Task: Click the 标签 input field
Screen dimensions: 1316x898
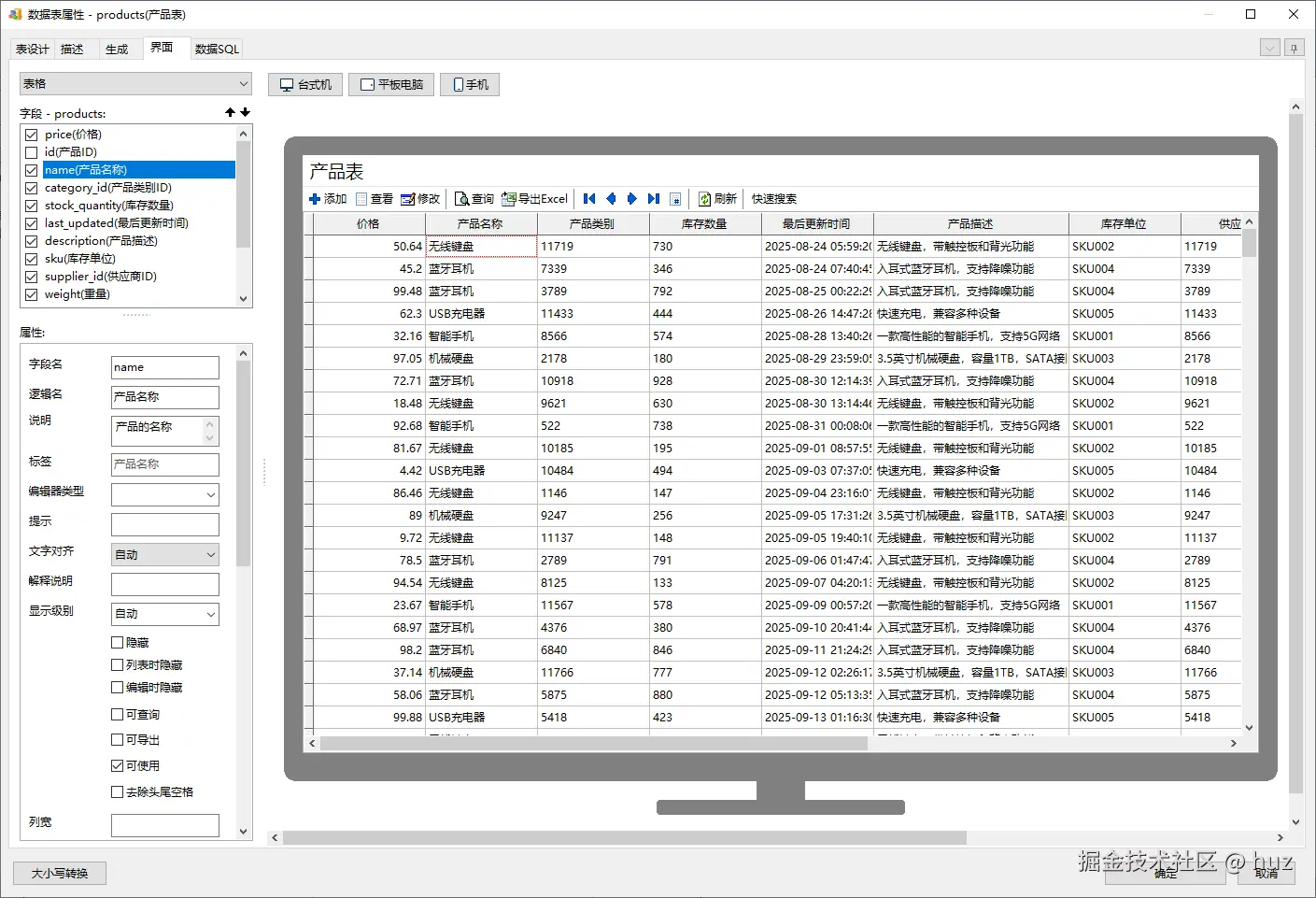Action: (164, 464)
